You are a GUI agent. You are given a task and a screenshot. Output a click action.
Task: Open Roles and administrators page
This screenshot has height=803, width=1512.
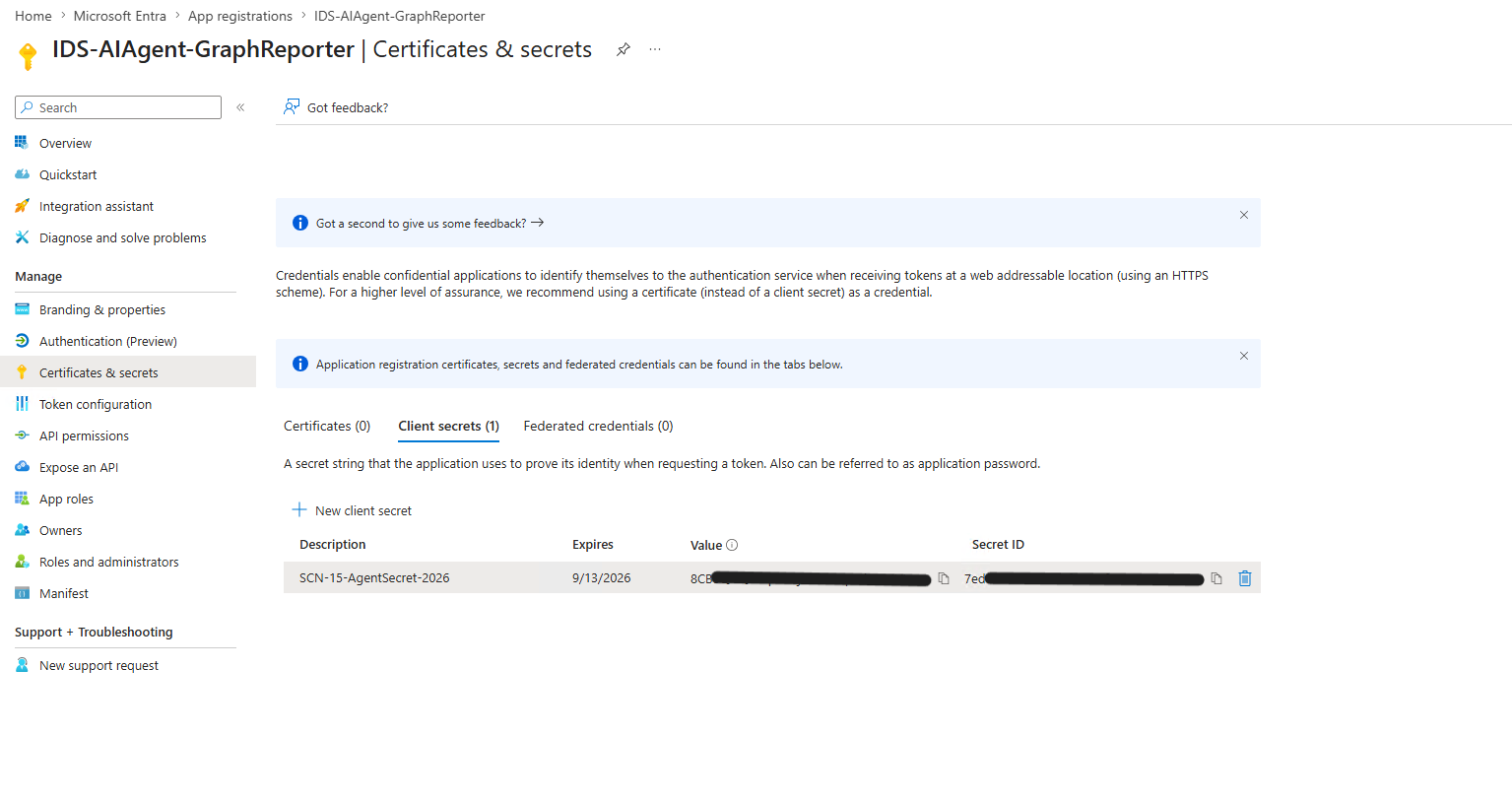109,562
